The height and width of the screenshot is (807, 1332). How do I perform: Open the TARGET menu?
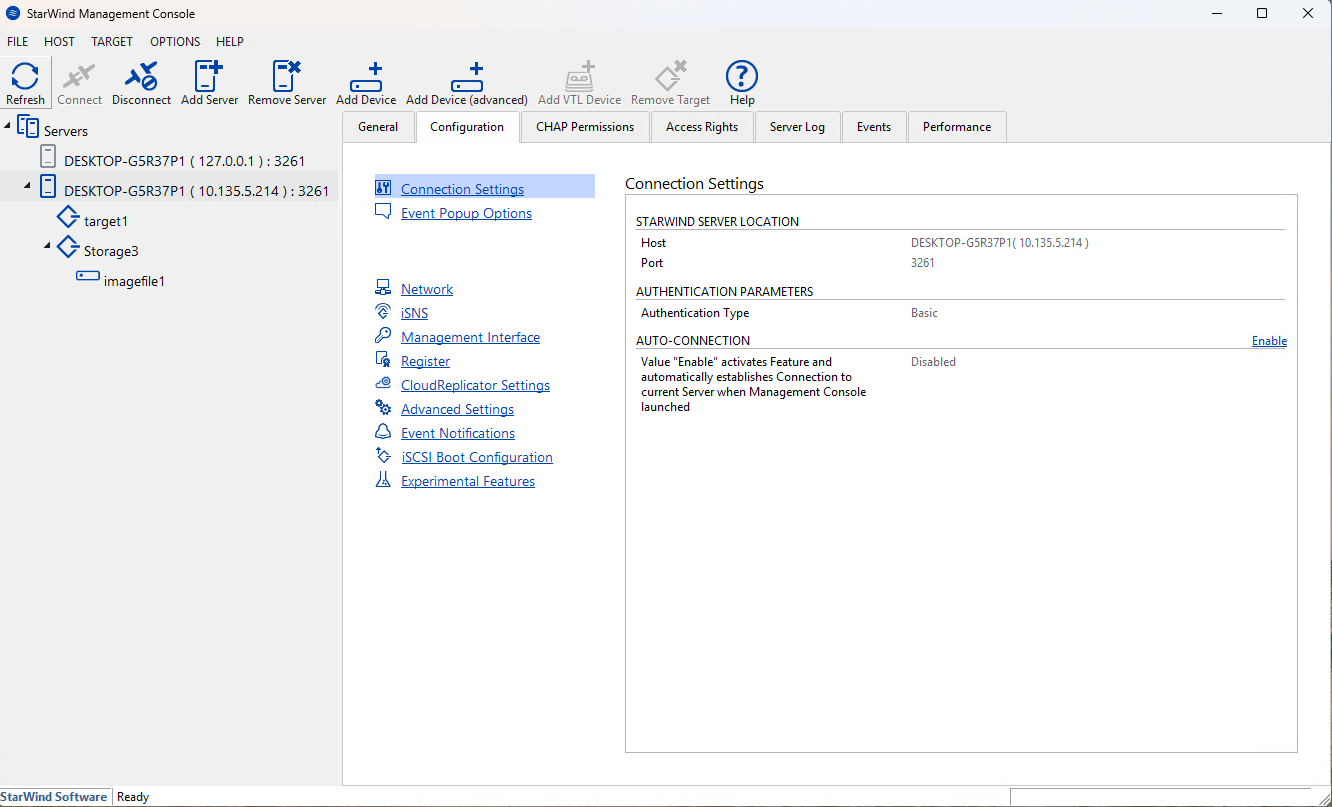pyautogui.click(x=112, y=42)
